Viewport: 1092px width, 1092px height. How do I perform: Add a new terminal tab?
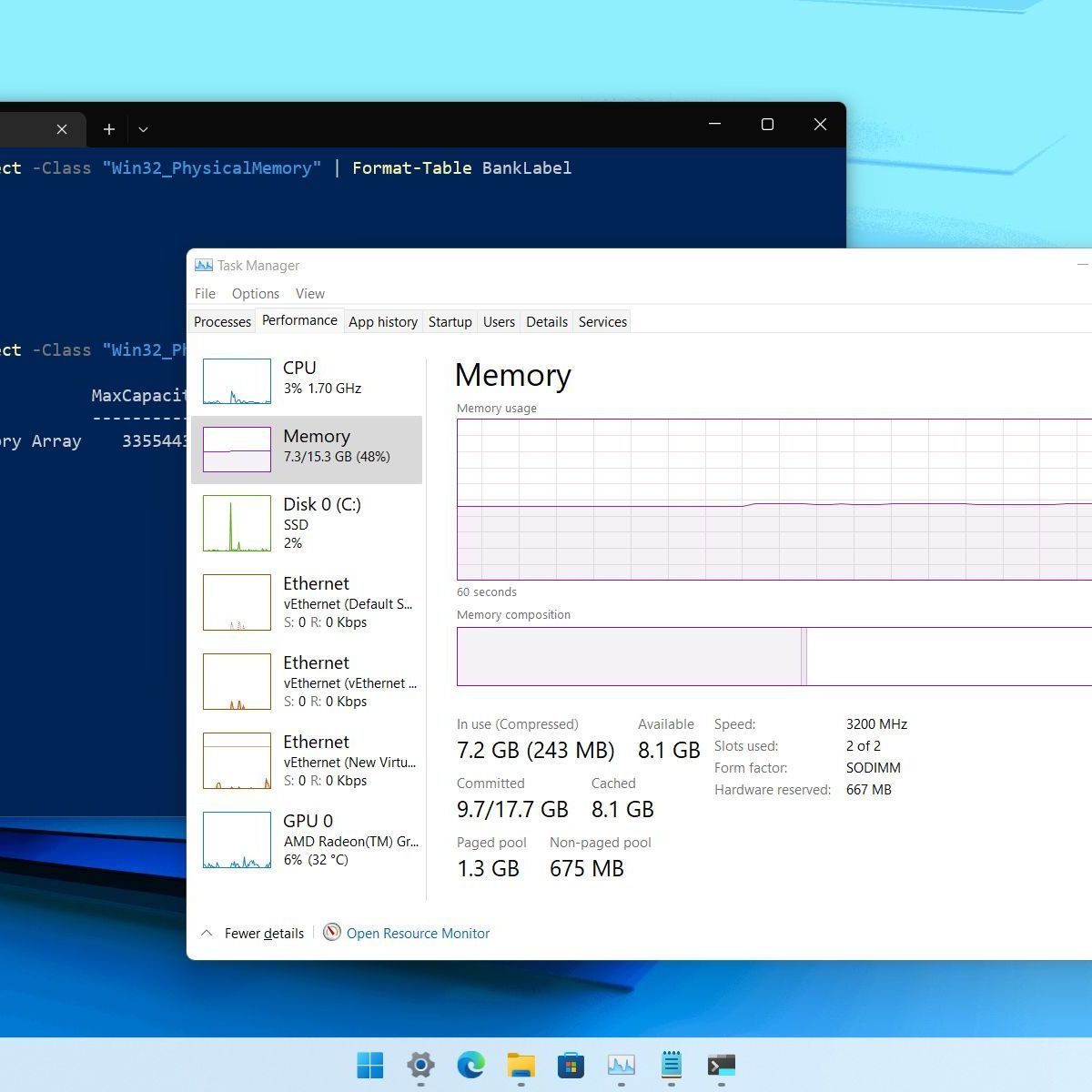(x=109, y=129)
